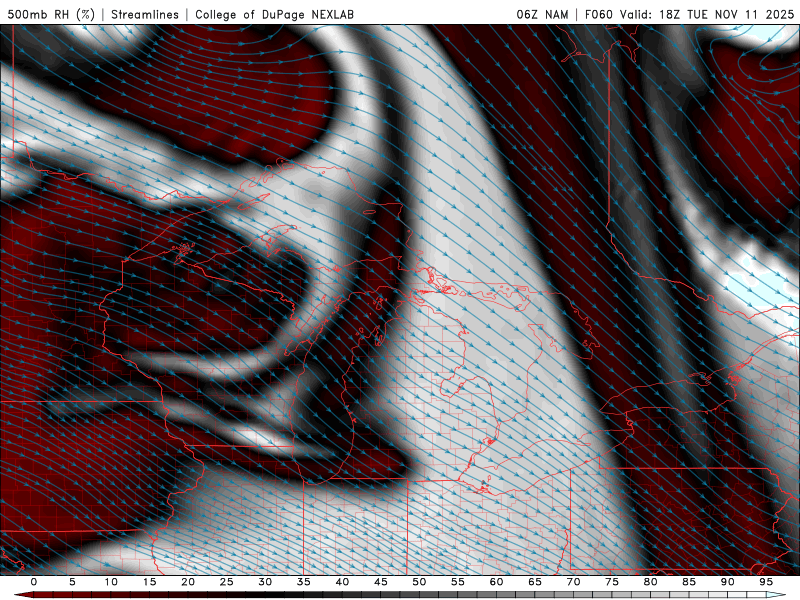Click the '20' colorbar scale label
The width and height of the screenshot is (800, 600).
(188, 582)
